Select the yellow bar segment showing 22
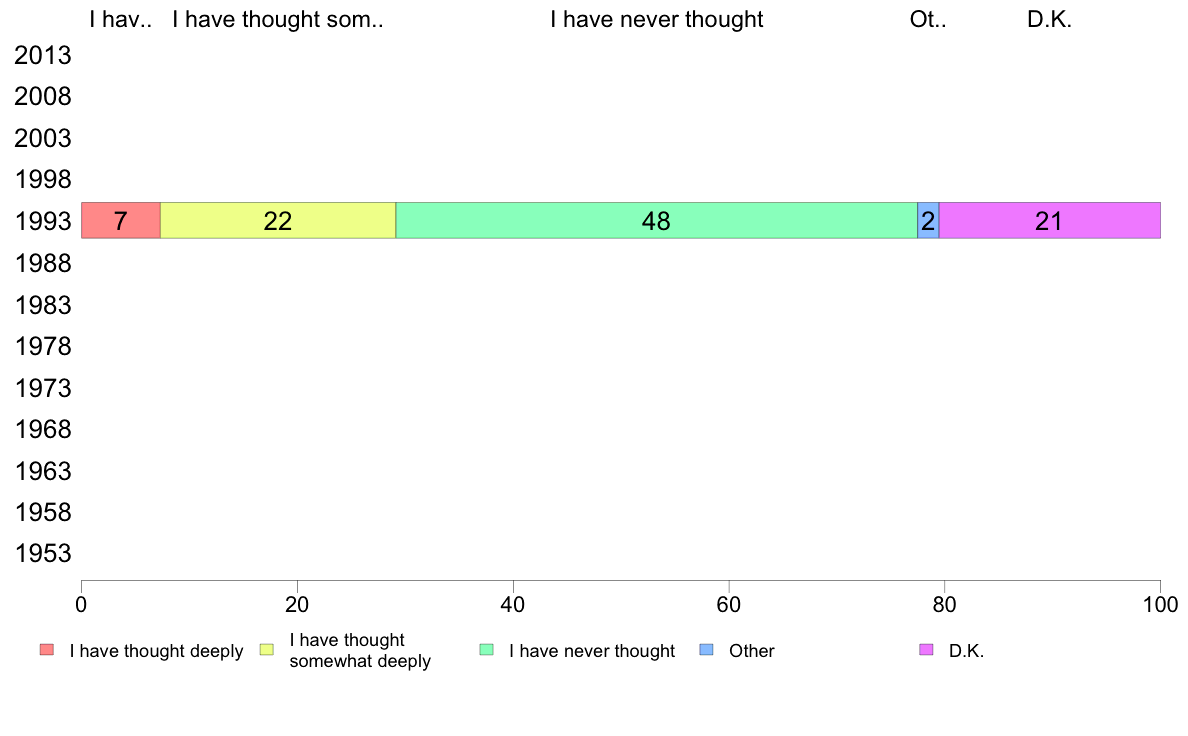This screenshot has width=1188, height=736. 278,221
